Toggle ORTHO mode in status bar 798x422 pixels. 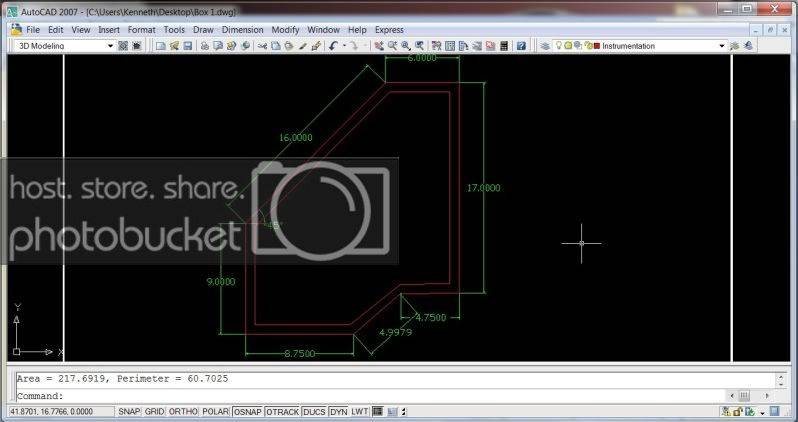click(183, 412)
